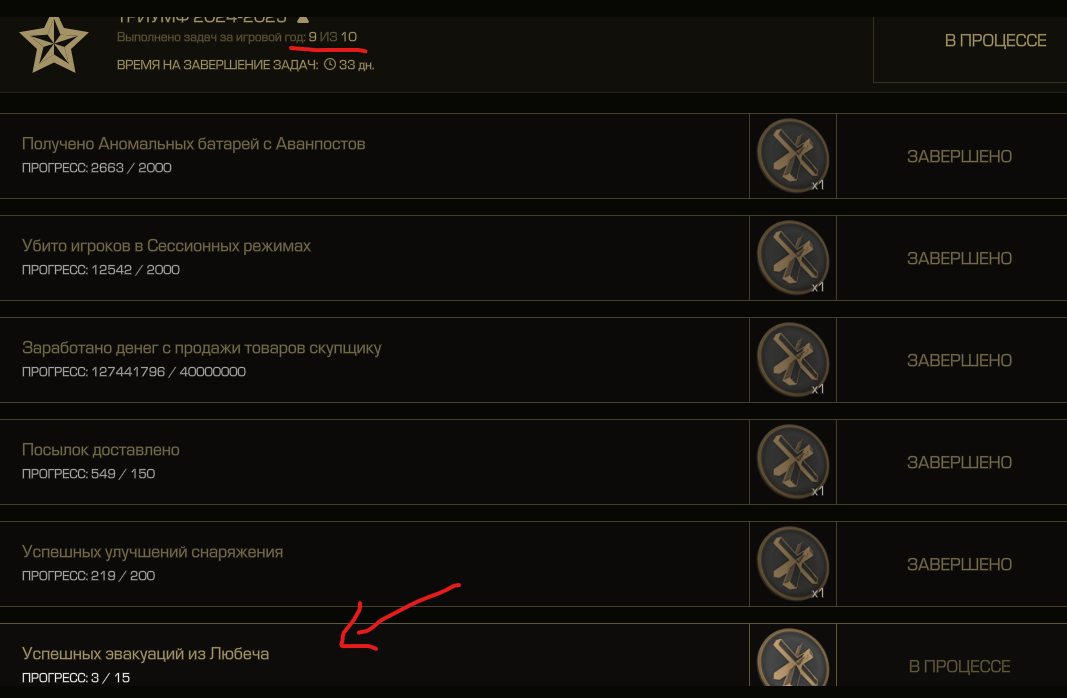Click В ПРОЦЕССЕ for Lyubech evacuations task
Image resolution: width=1067 pixels, height=698 pixels.
point(959,667)
